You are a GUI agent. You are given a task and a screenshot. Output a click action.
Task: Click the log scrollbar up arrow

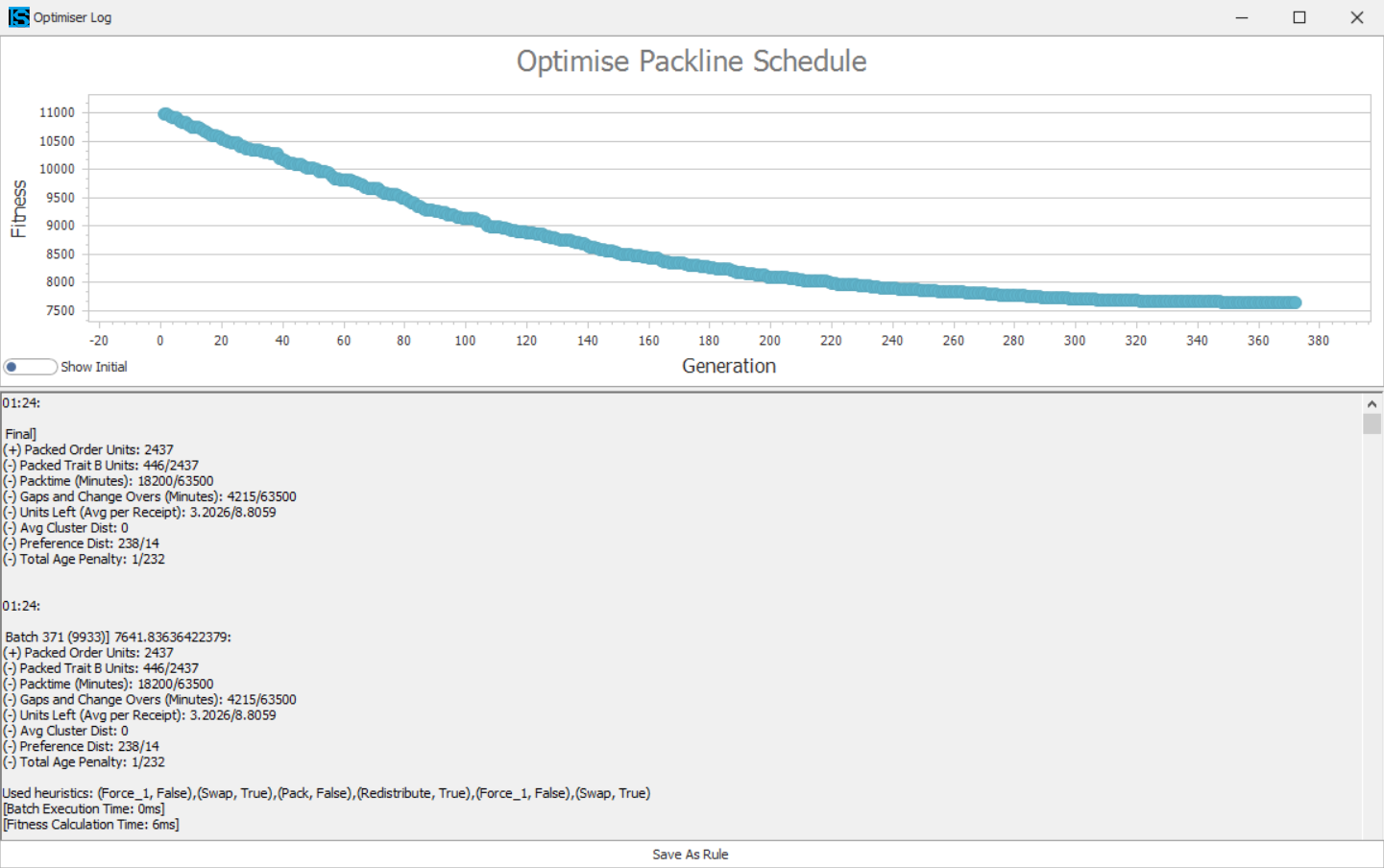pos(1372,404)
